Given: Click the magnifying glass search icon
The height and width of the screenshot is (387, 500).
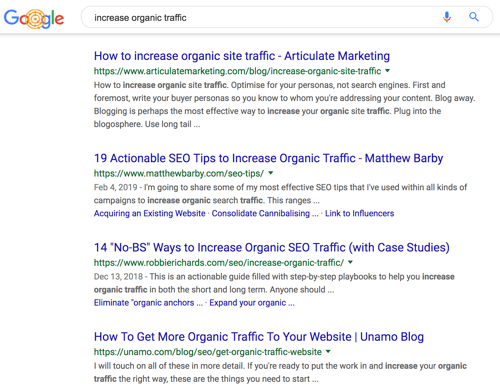Looking at the screenshot, I should 474,17.
